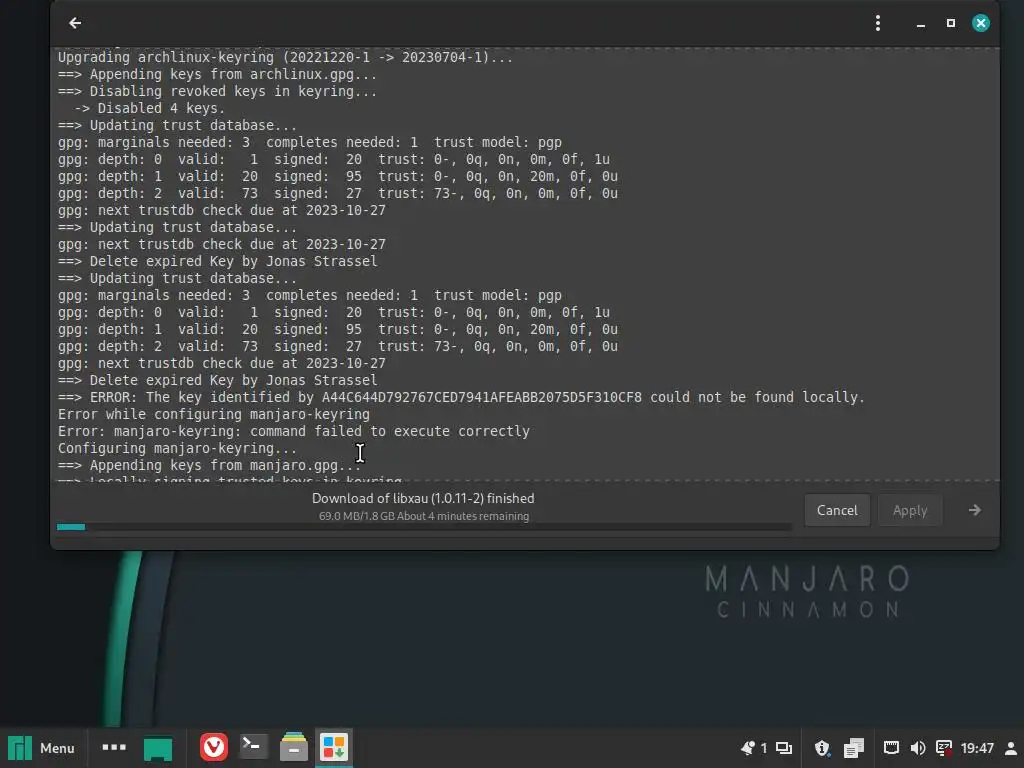1024x768 pixels.
Task: Click 'Disabling revoked keys in keyring...' line
Action: pyautogui.click(x=217, y=91)
